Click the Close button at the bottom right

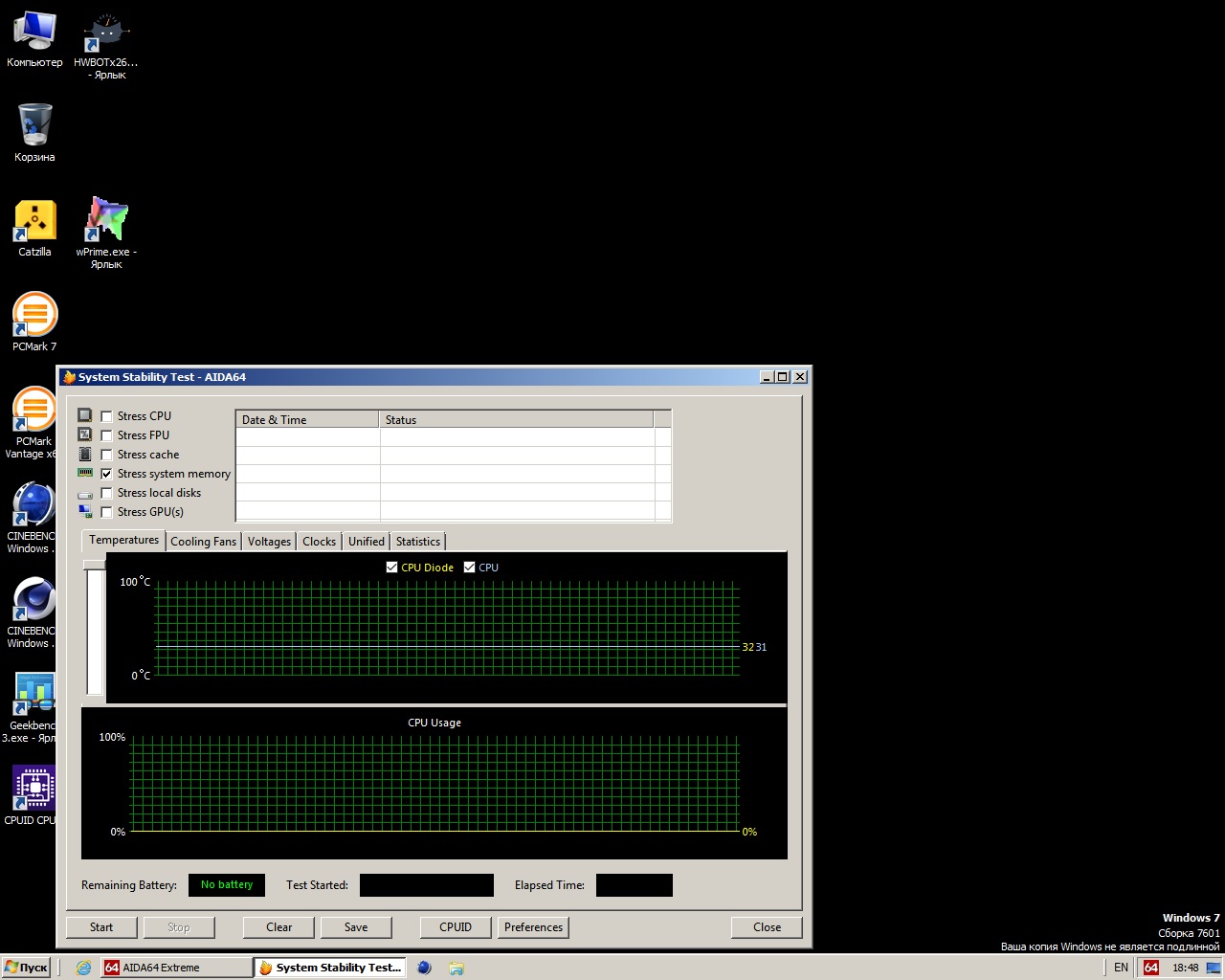pyautogui.click(x=767, y=927)
